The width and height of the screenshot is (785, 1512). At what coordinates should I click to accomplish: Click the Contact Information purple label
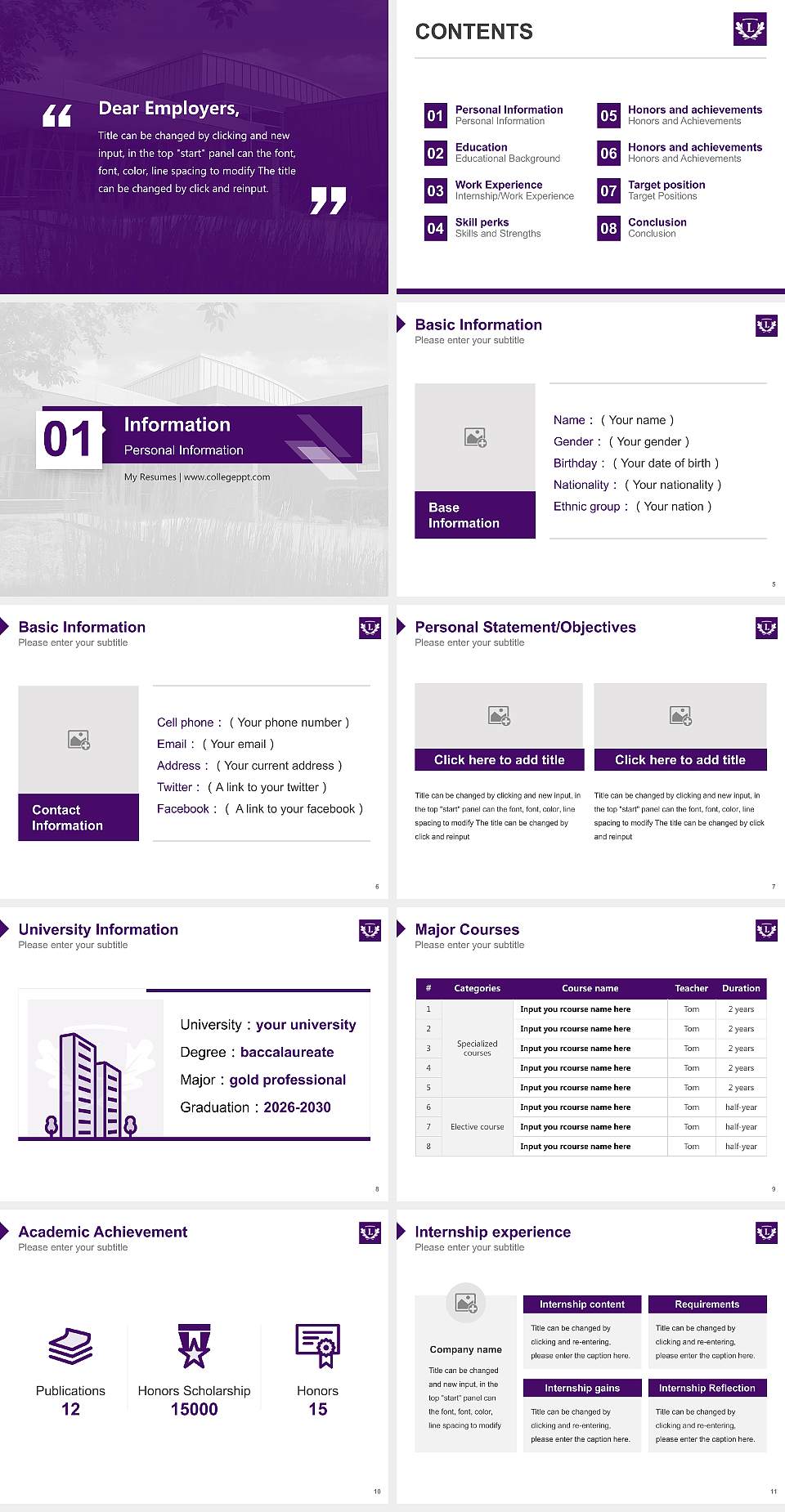(78, 817)
